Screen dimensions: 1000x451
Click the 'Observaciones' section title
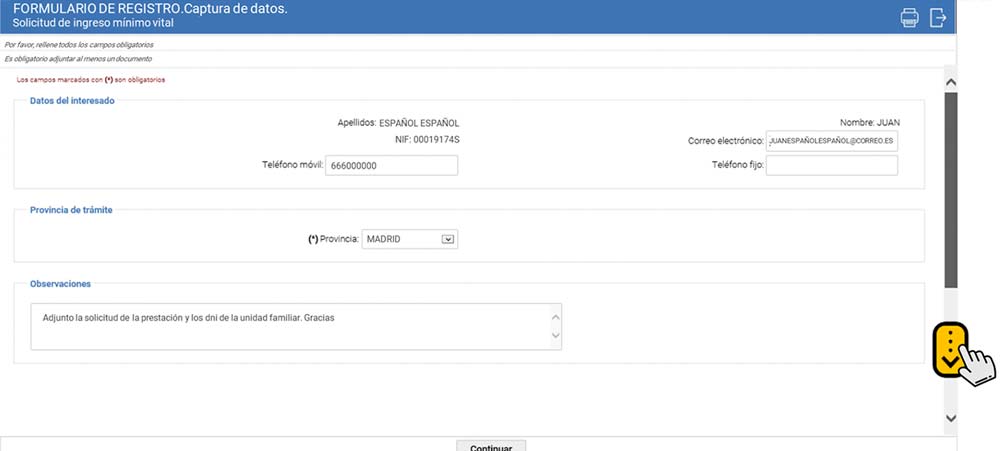(x=60, y=284)
